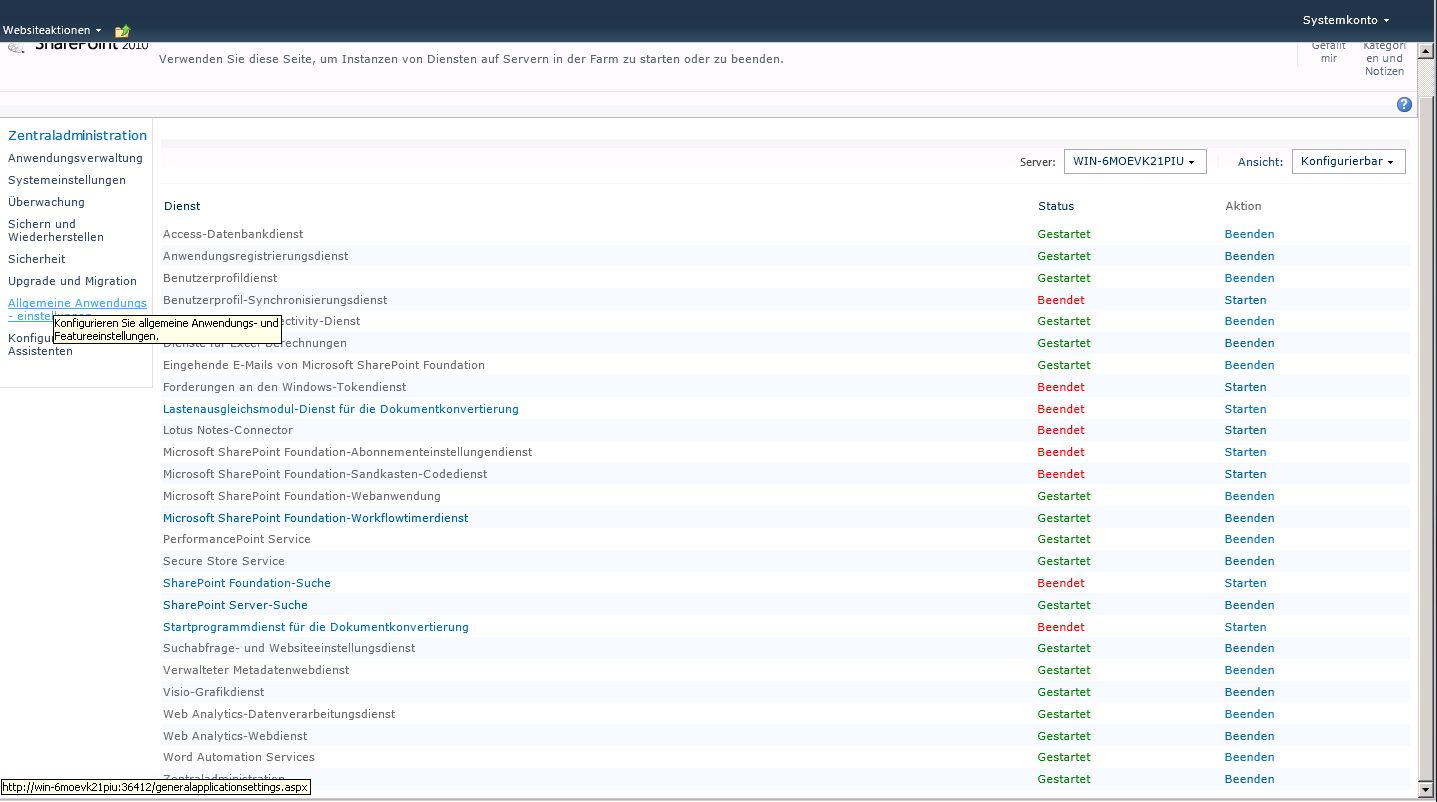Screen dimensions: 1437x802
Task: Click 'Kategorien und Notizen' button
Action: pos(1384,58)
